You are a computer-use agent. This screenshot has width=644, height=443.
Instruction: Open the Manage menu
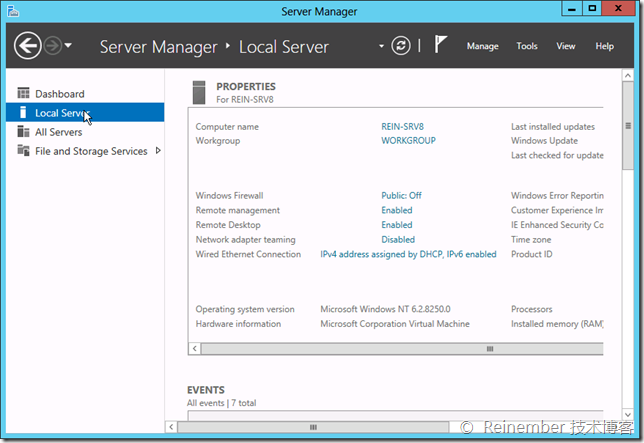click(x=482, y=46)
